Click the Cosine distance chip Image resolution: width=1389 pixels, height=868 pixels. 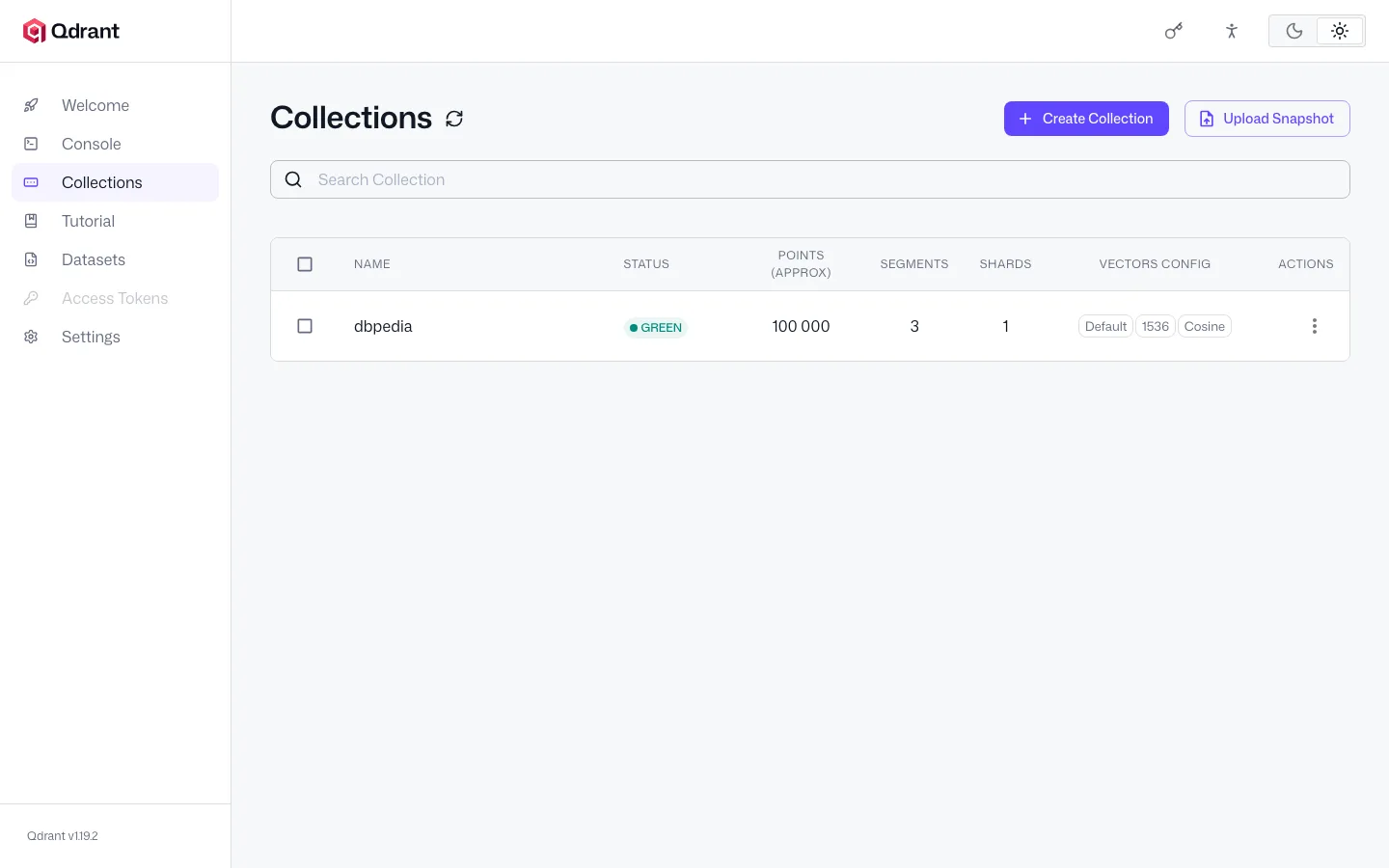point(1205,326)
